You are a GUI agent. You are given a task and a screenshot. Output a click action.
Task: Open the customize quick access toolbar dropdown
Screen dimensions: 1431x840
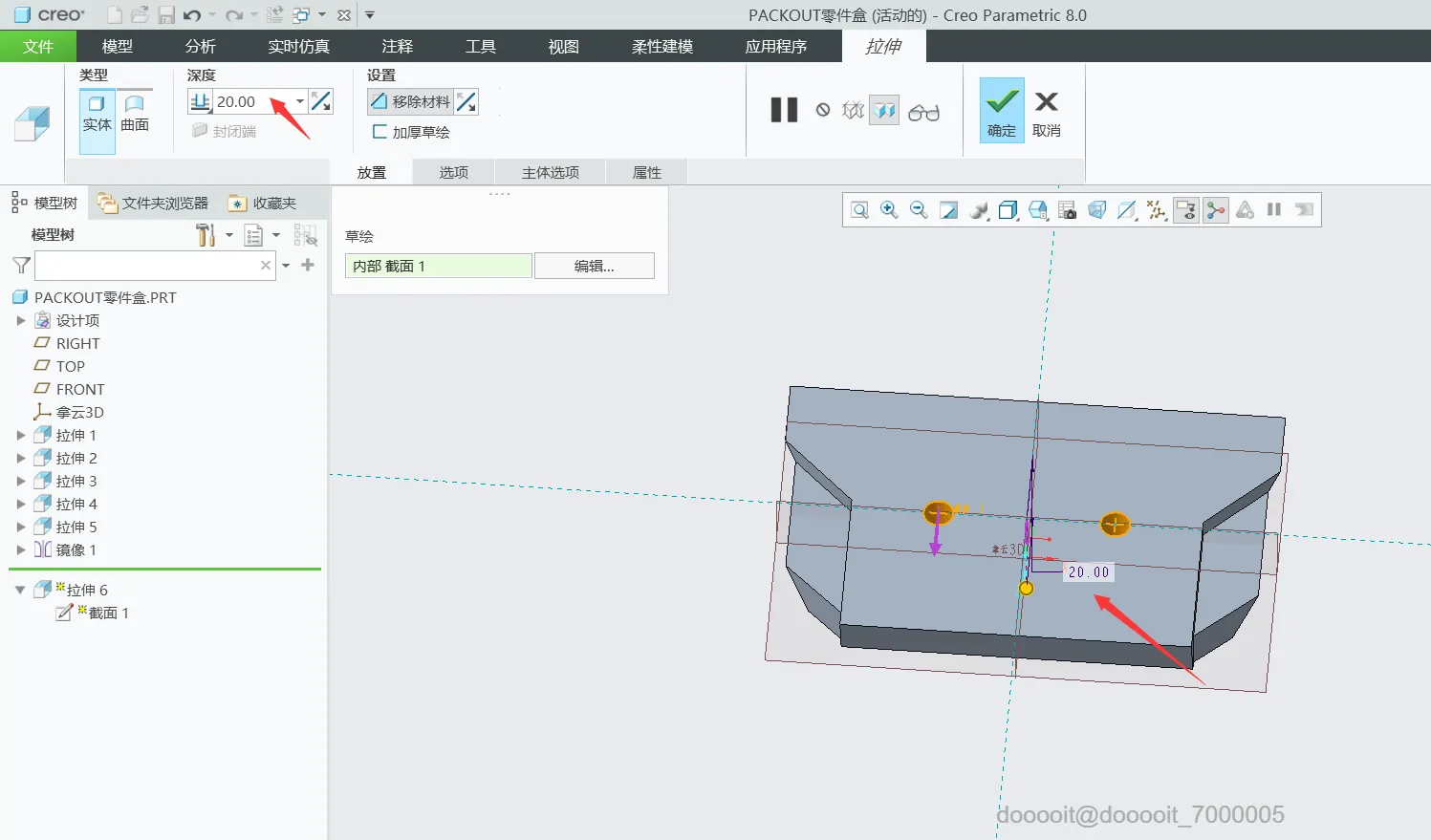click(370, 15)
